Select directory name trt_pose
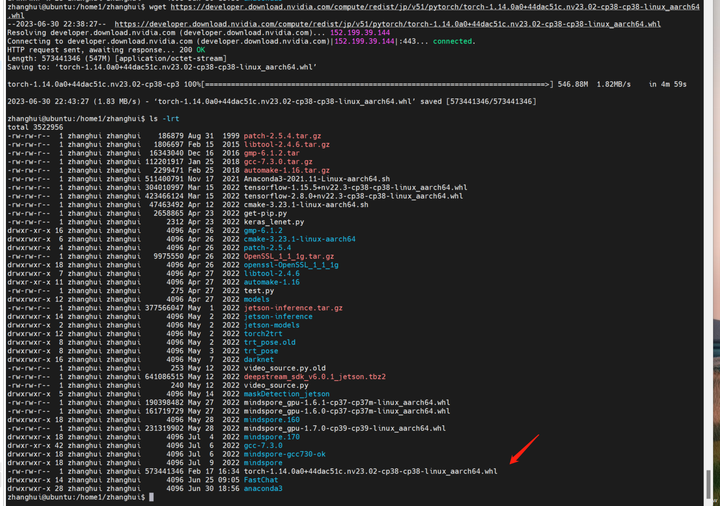Viewport: 720px width, 506px height. point(261,351)
